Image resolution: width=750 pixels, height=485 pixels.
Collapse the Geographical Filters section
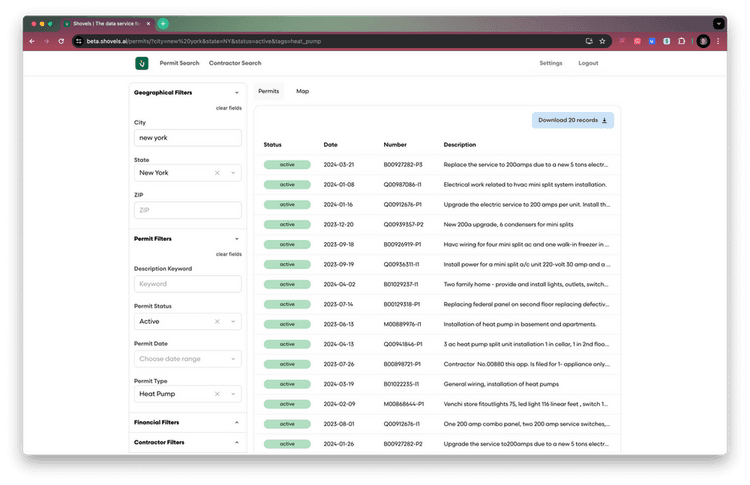(x=236, y=92)
